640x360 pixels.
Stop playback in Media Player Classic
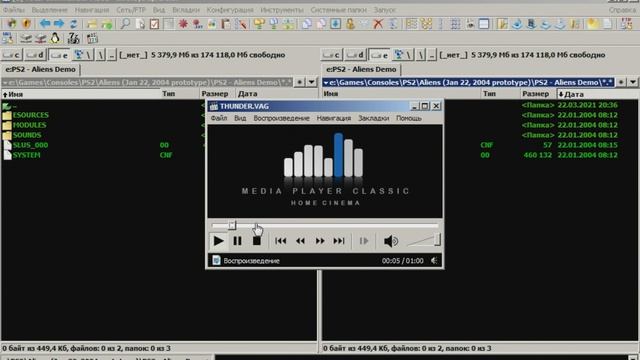pyautogui.click(x=257, y=241)
